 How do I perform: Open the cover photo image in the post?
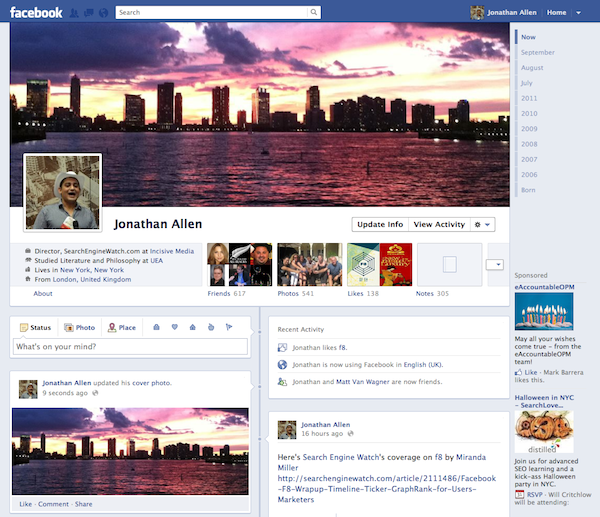click(x=130, y=451)
